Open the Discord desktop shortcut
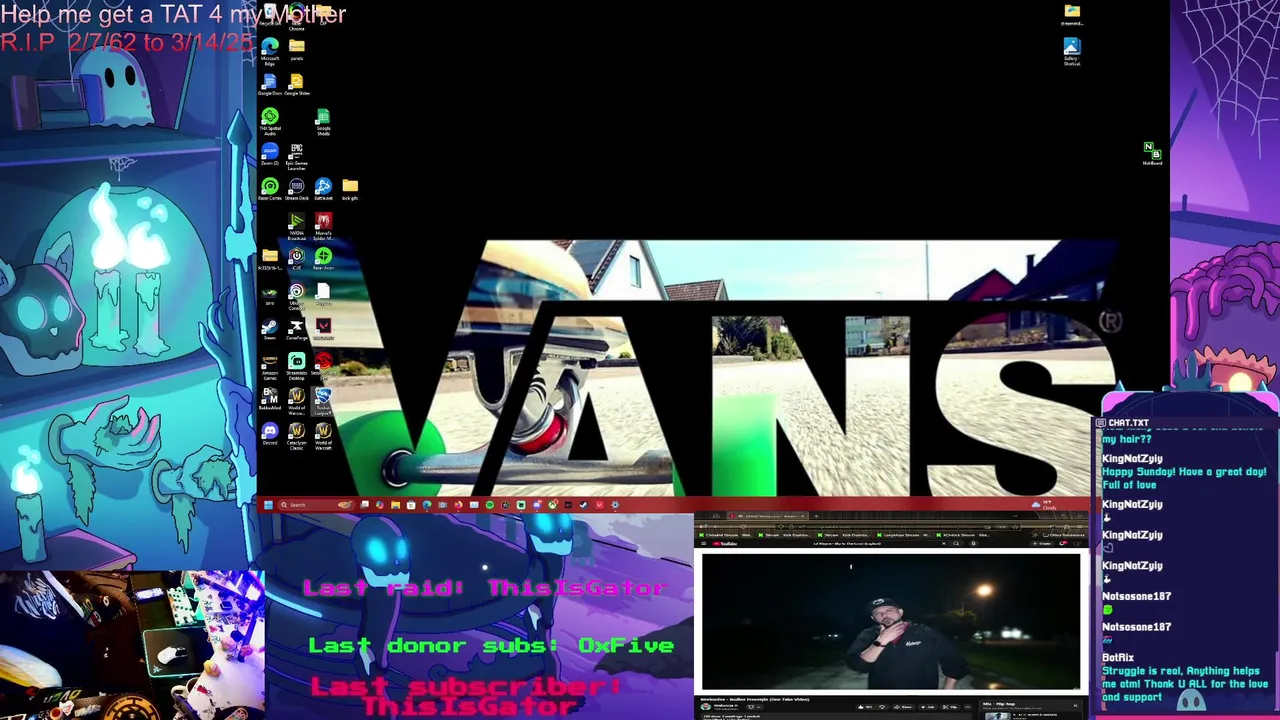The height and width of the screenshot is (720, 1280). pyautogui.click(x=270, y=435)
